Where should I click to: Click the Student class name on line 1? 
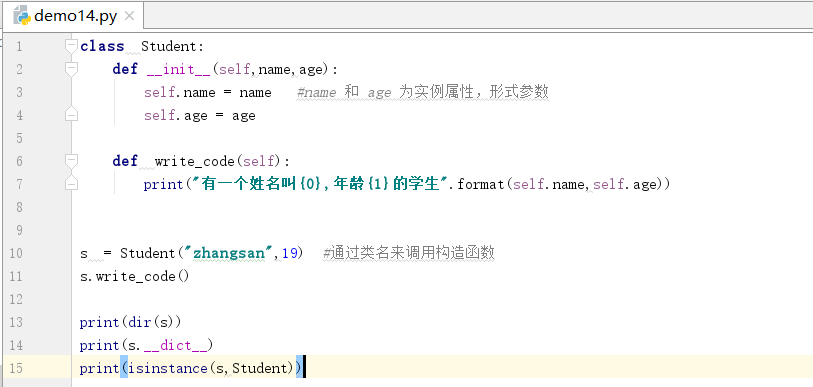pyautogui.click(x=169, y=46)
